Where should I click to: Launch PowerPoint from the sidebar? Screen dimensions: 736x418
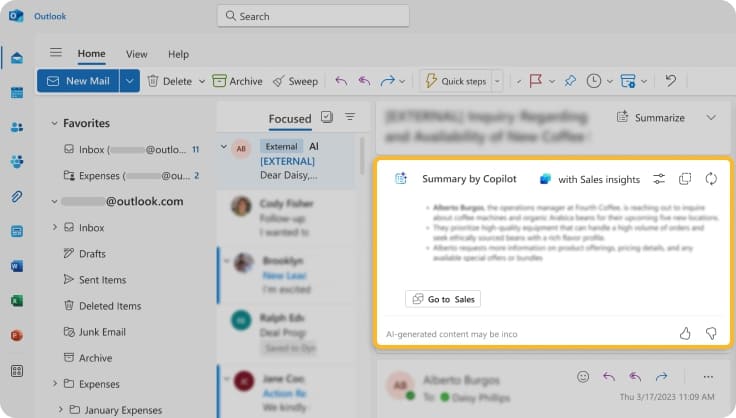(x=17, y=335)
